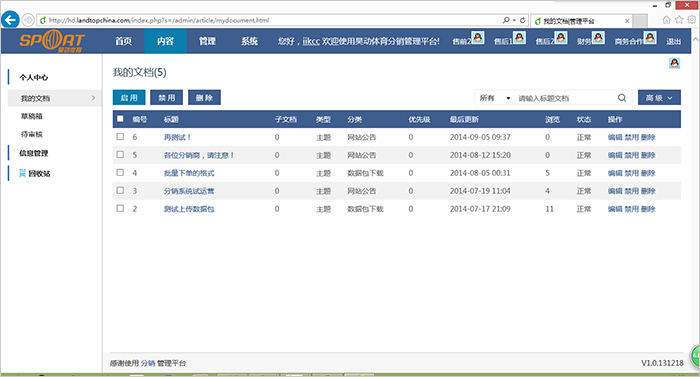Image resolution: width=700 pixels, height=377 pixels.
Task: Check the box for document number 6
Action: point(120,137)
